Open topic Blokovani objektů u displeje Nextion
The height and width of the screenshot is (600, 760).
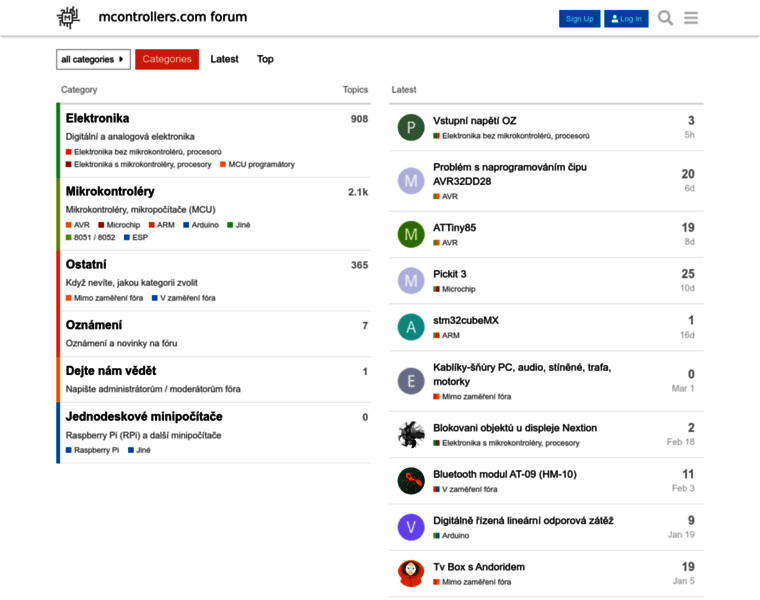pos(515,428)
